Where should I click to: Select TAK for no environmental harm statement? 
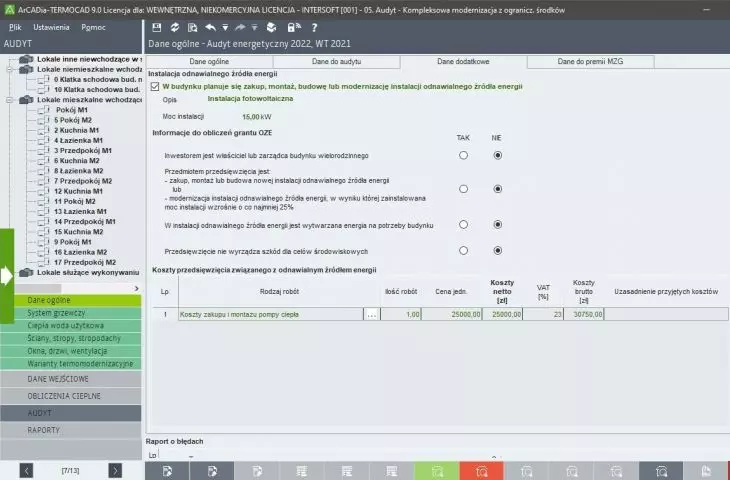[x=463, y=250]
